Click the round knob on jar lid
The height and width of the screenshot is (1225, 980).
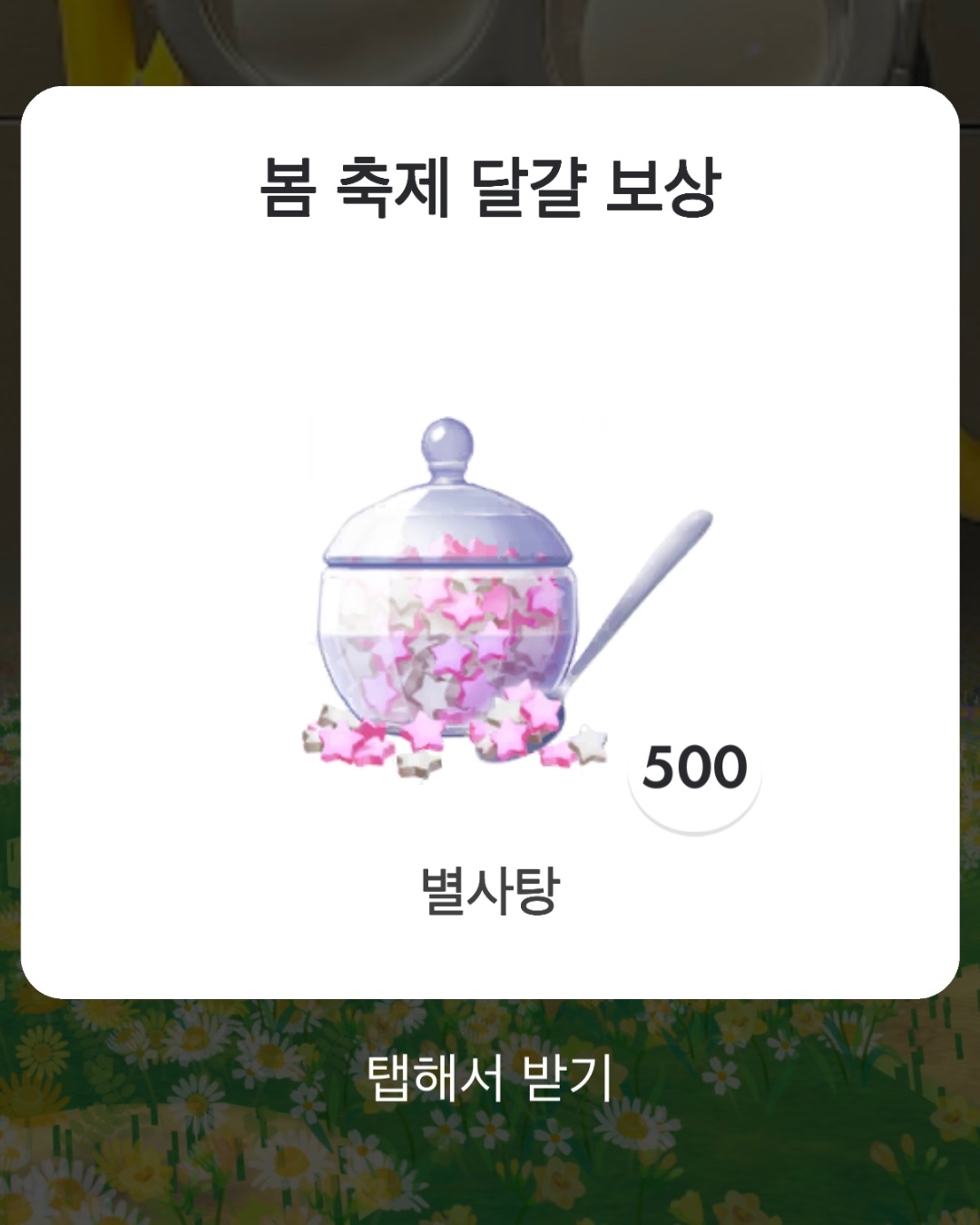447,445
